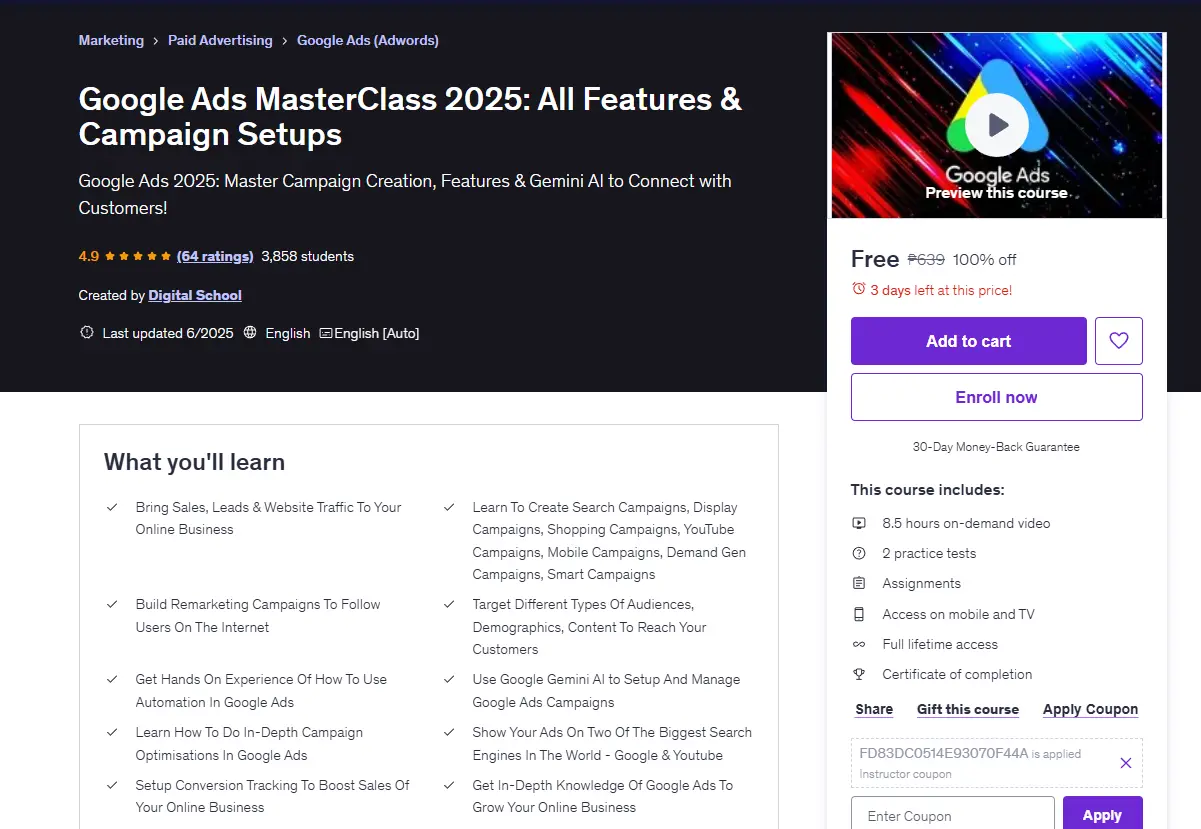1201x829 pixels.
Task: Open the 64 ratings link
Action: coord(215,256)
